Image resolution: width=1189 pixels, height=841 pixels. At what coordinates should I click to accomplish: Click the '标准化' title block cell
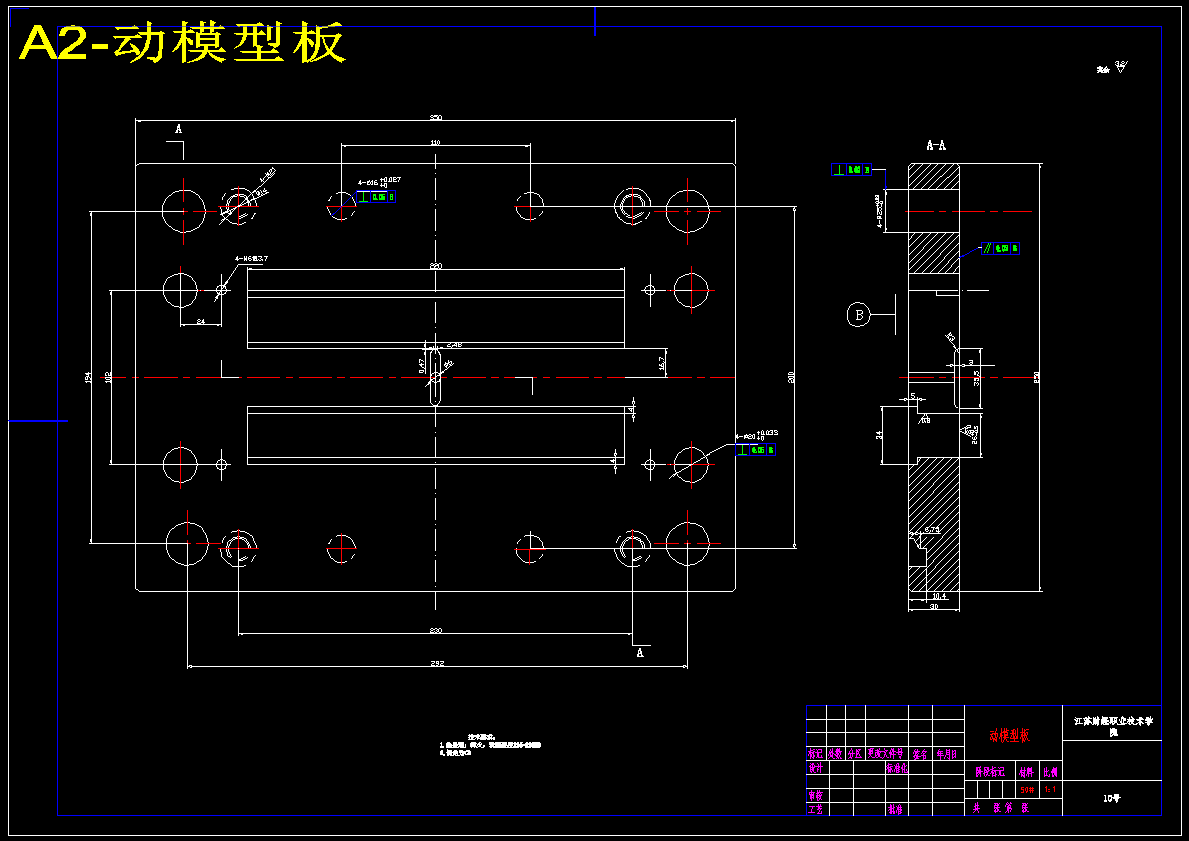tap(897, 768)
